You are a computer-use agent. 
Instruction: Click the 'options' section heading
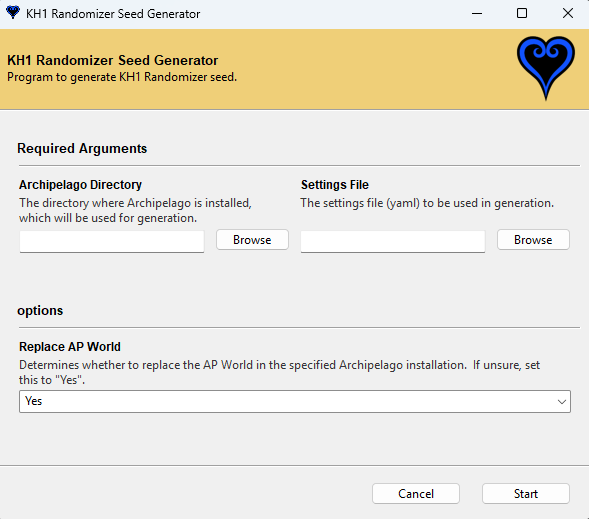pyautogui.click(x=40, y=311)
